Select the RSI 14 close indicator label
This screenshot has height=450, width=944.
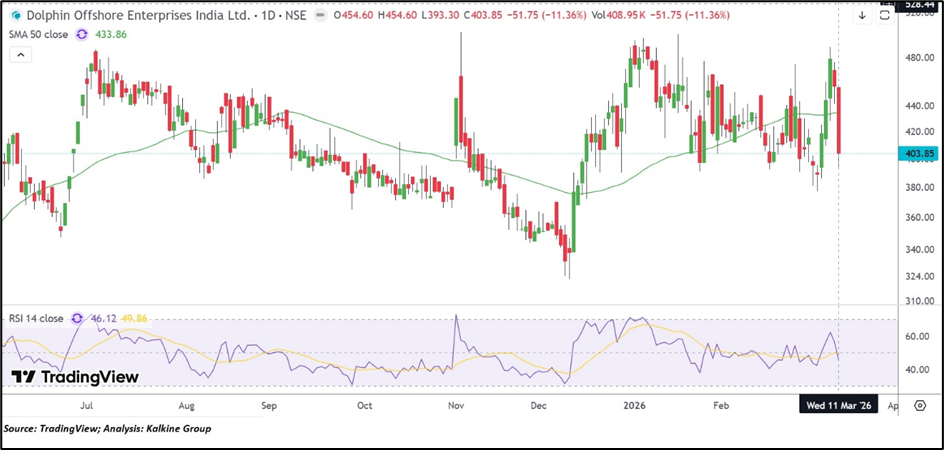32,318
